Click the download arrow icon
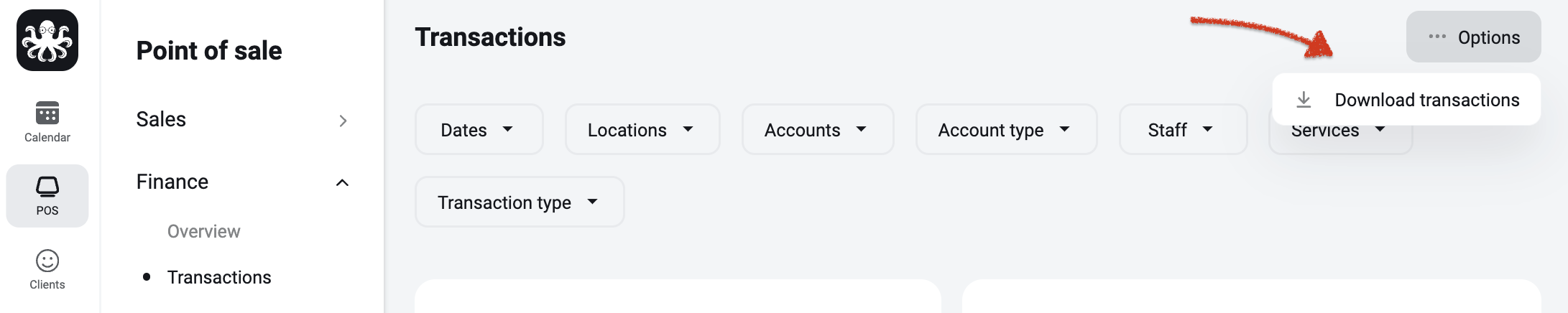The image size is (1568, 313). point(1304,100)
